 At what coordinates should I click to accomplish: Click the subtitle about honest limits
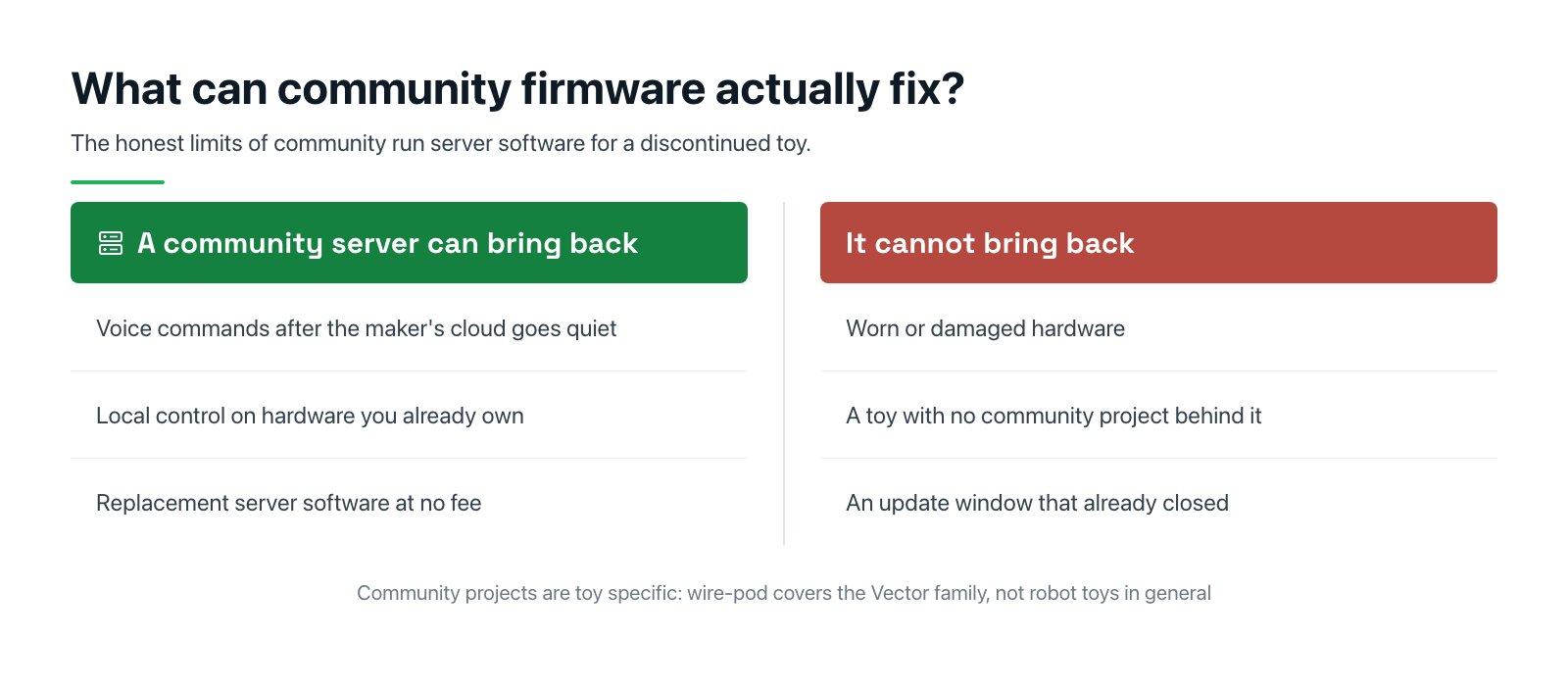[x=441, y=143]
